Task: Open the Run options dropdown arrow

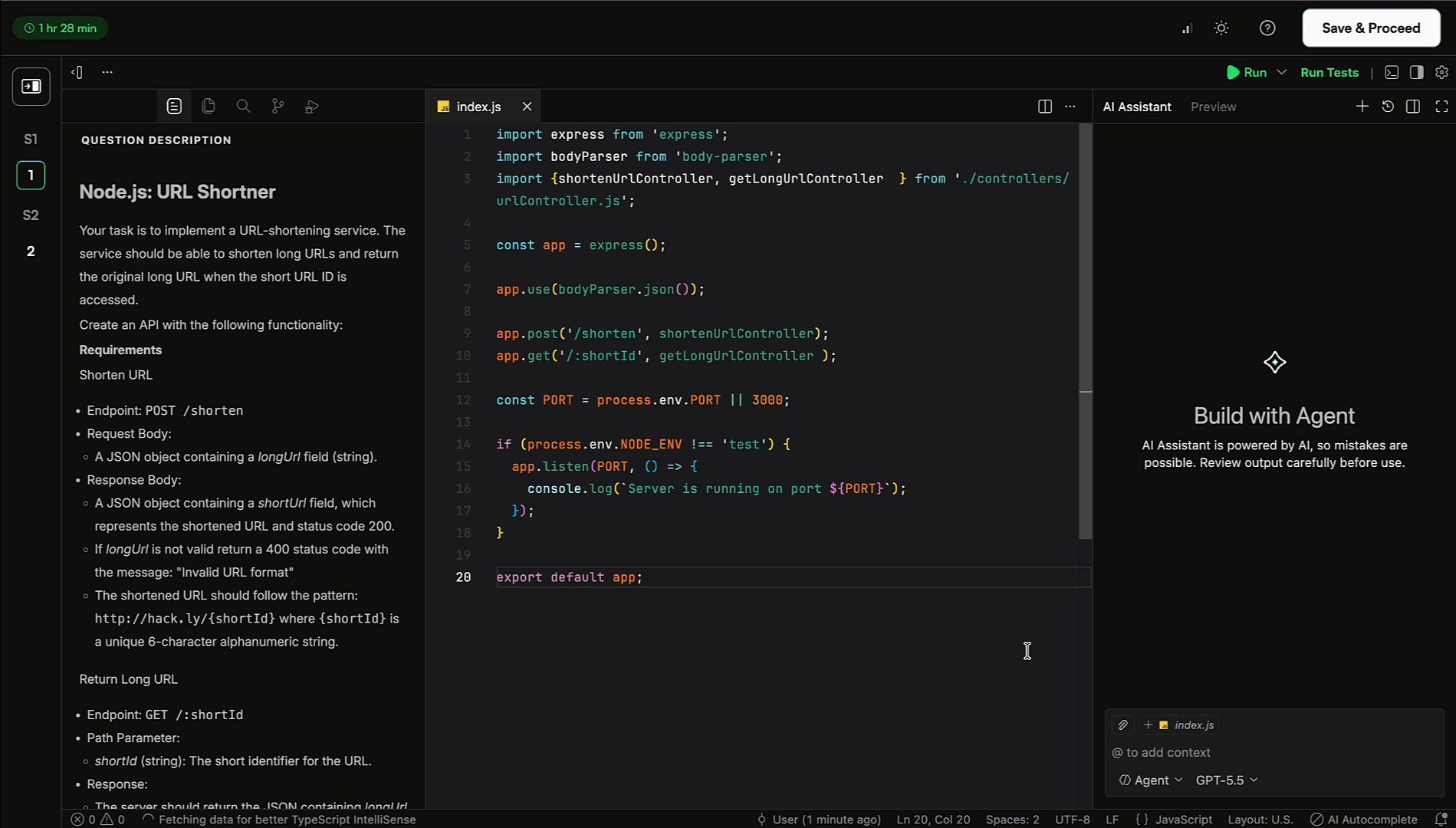Action: [x=1281, y=72]
